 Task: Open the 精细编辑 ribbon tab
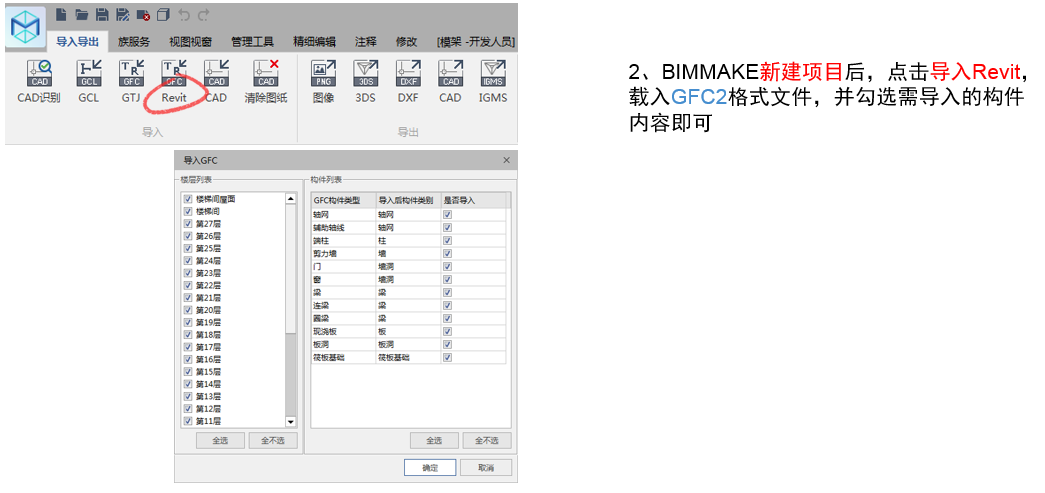[x=315, y=41]
